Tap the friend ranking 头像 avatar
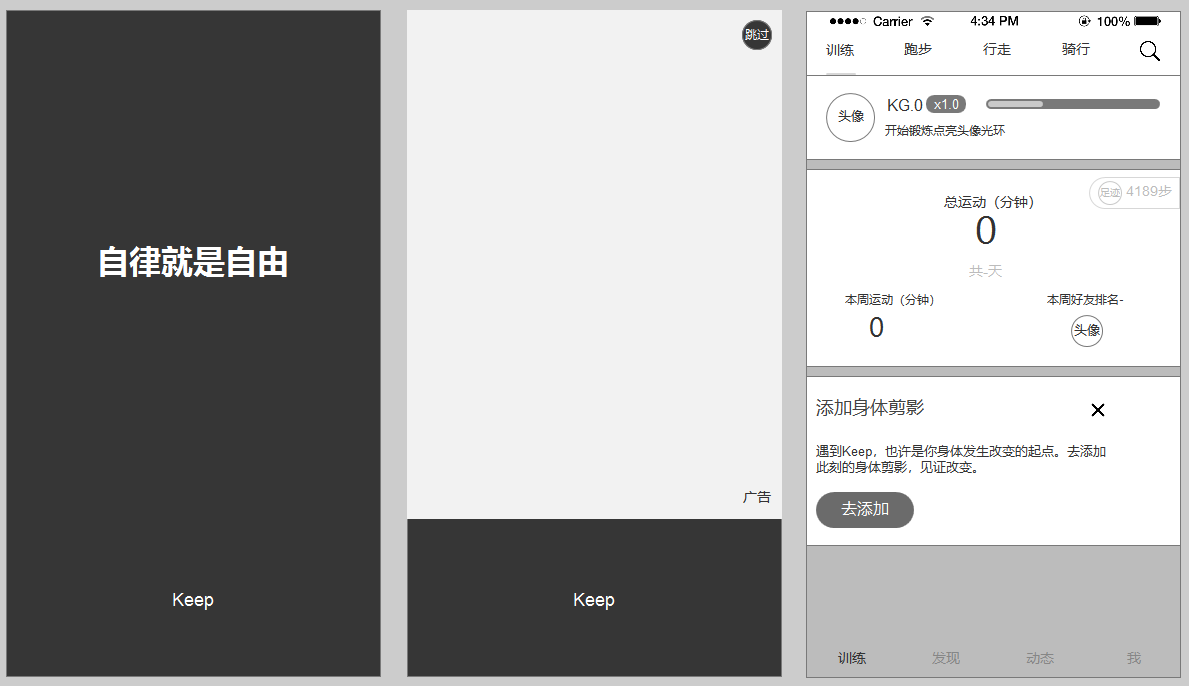 coord(1086,331)
